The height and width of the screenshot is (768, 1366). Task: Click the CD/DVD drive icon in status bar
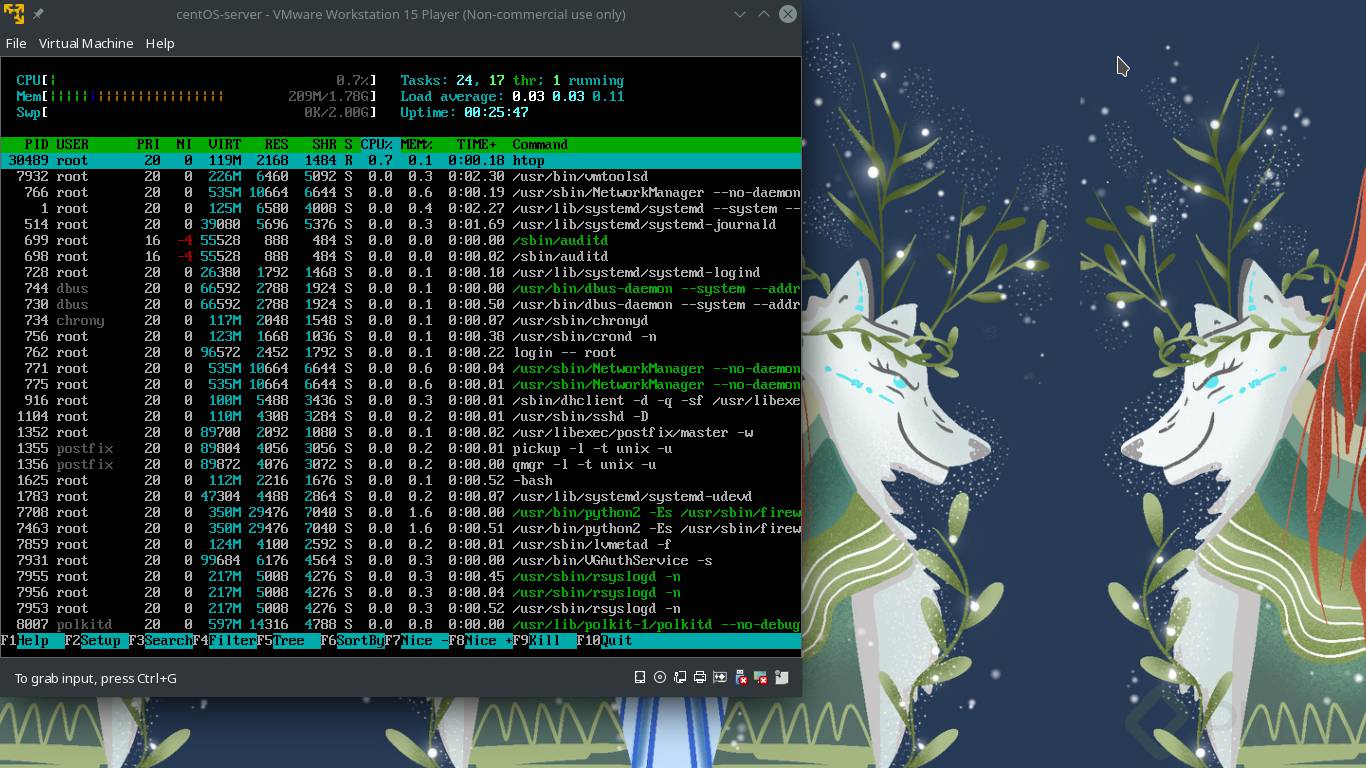pos(660,678)
